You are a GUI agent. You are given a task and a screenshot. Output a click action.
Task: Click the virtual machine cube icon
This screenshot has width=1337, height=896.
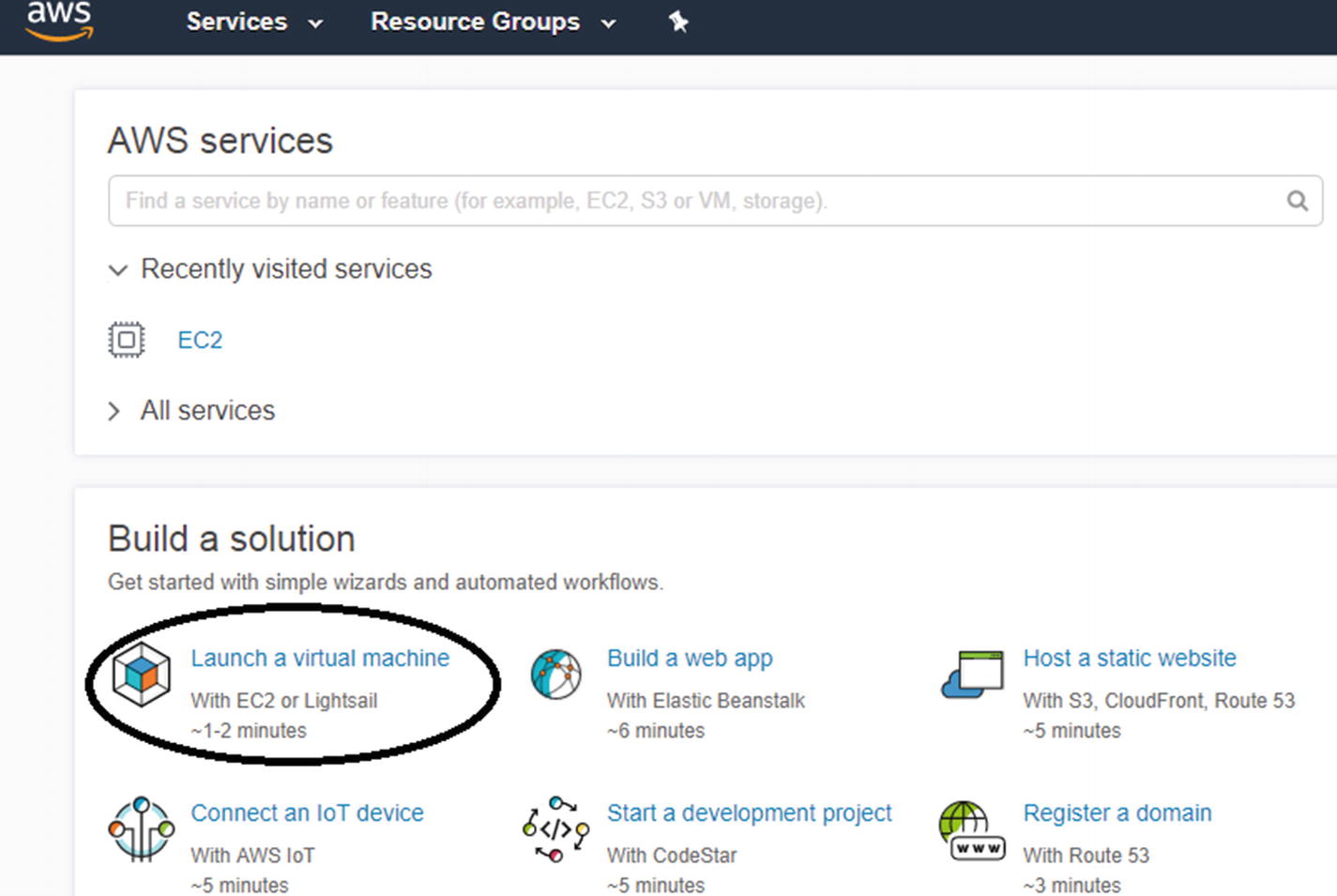(x=141, y=675)
